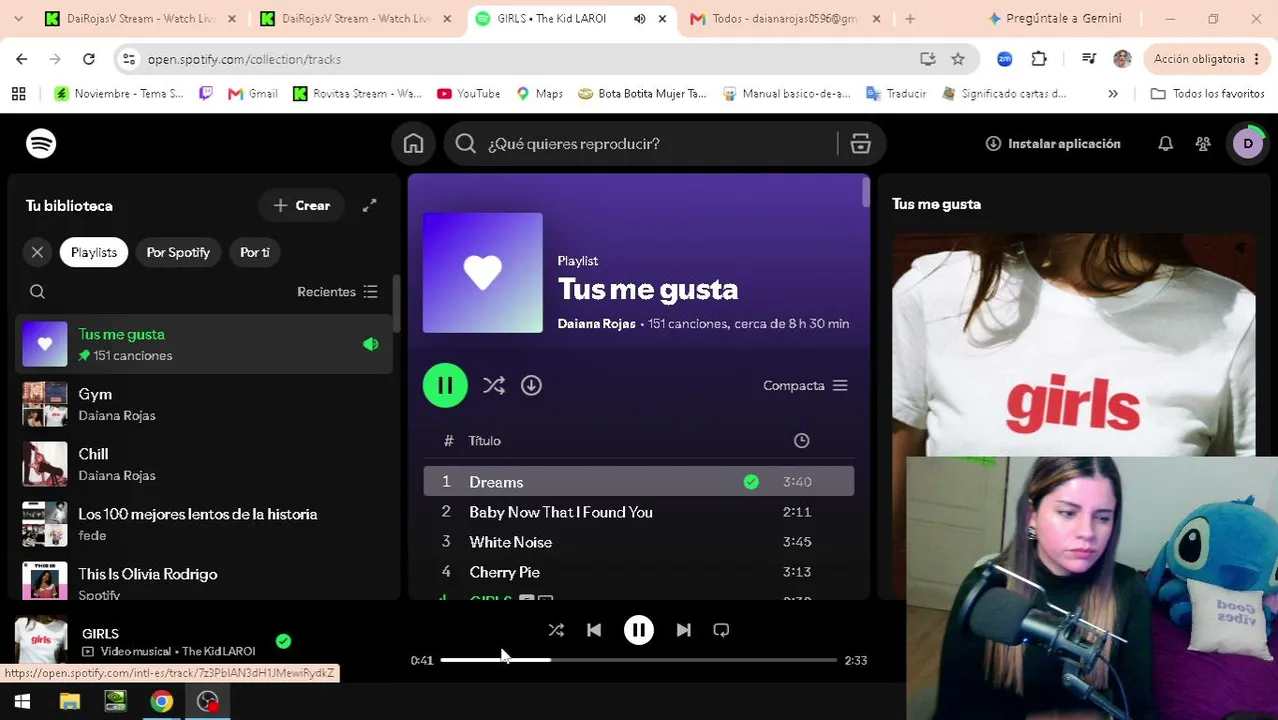Open The Kid LAROI artist link

[x=218, y=652]
